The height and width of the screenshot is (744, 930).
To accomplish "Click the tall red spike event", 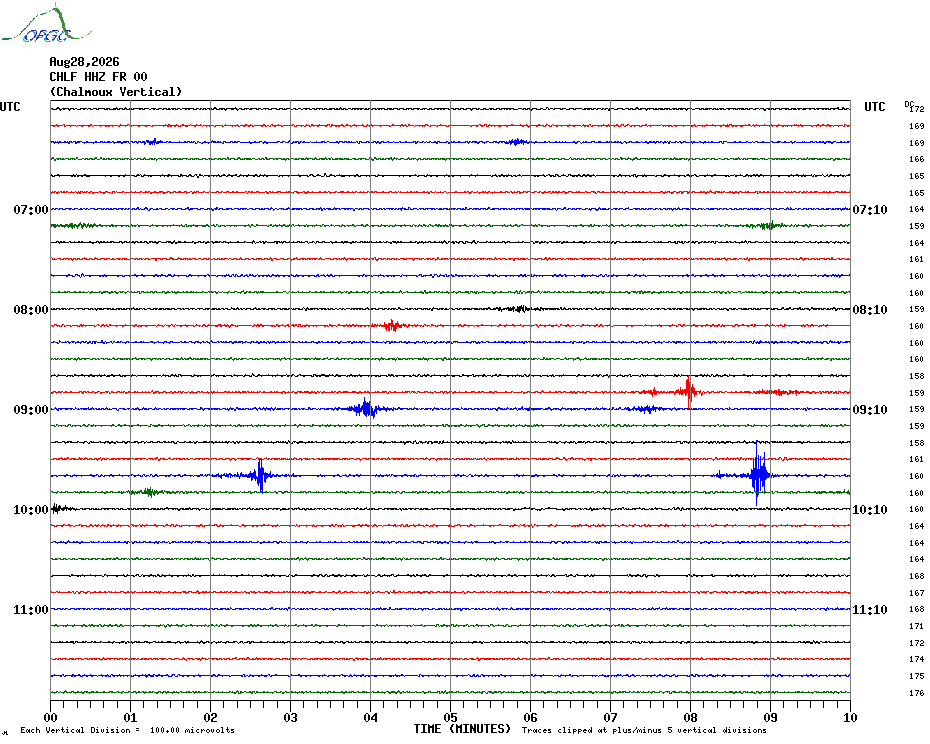I will [688, 392].
